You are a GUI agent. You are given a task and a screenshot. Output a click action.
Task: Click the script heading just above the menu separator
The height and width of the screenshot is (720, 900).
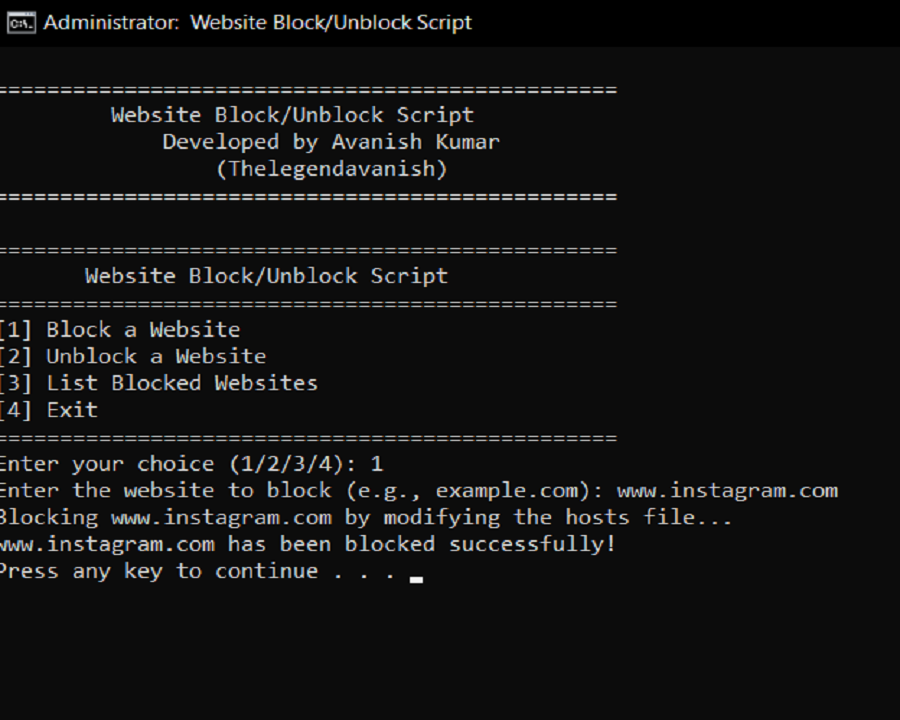click(x=266, y=276)
